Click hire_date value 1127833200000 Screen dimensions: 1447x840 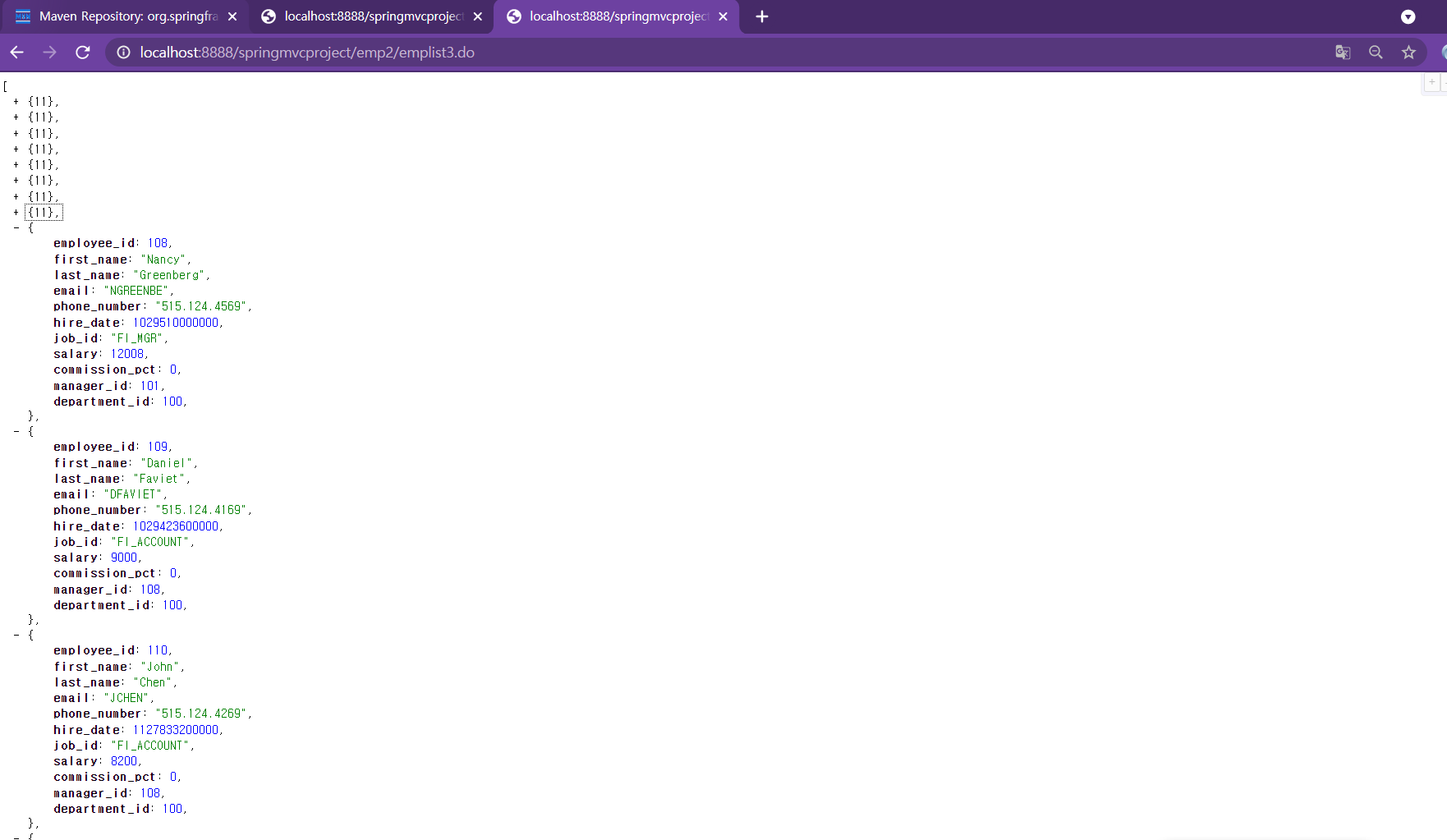click(x=176, y=730)
